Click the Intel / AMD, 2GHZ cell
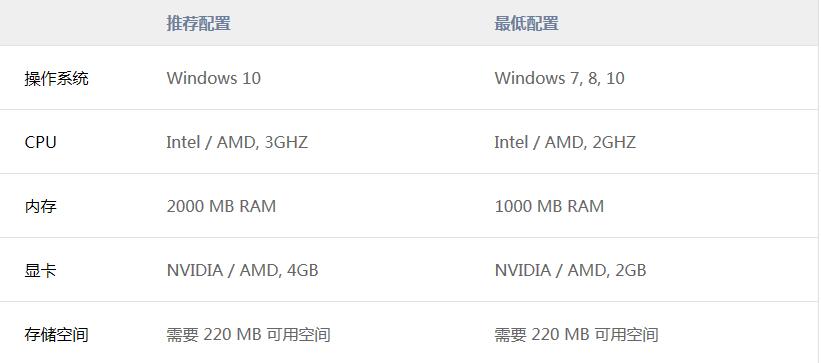Screen dimensions: 821x363 565,142
